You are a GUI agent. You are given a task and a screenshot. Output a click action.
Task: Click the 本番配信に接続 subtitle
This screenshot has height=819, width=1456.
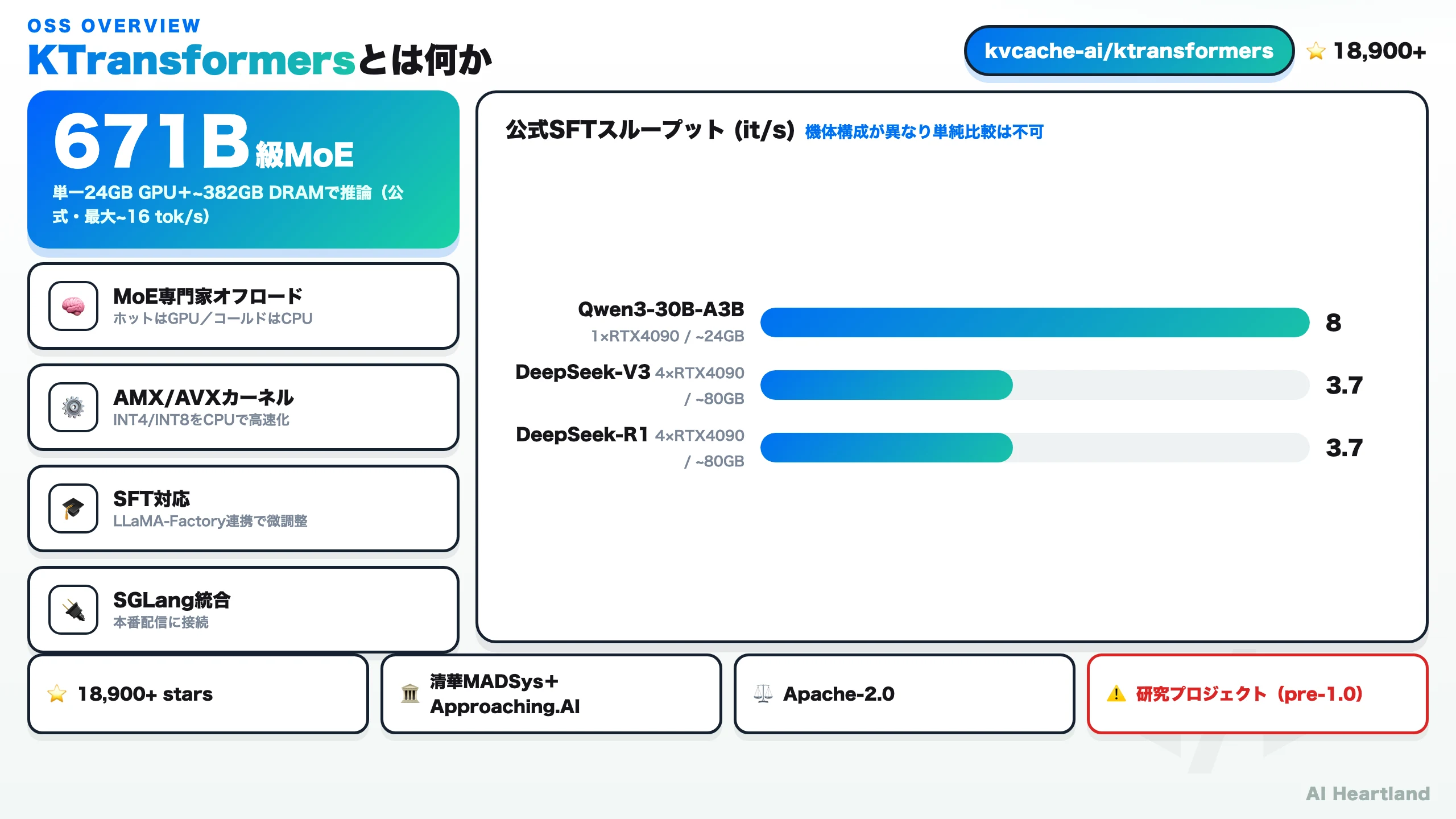coord(161,622)
